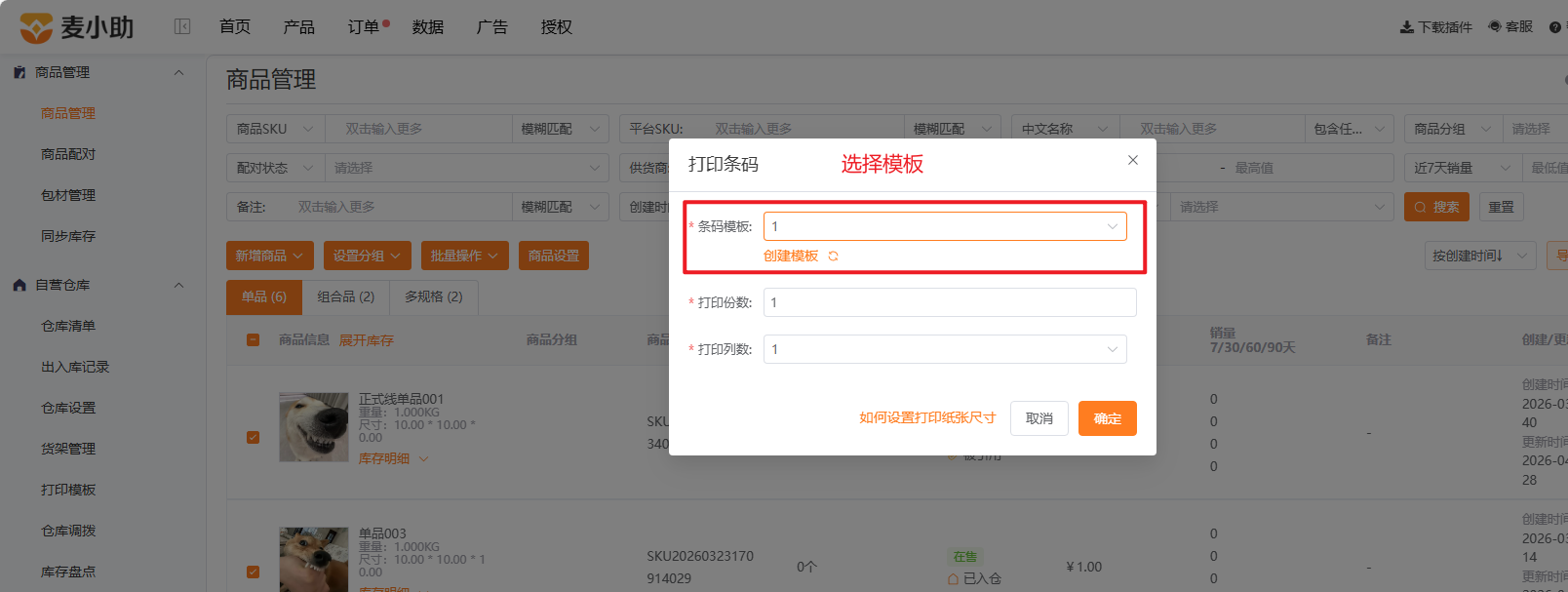Click the 搜索 search button
Viewport: 1568px width, 592px height.
pos(1436,207)
